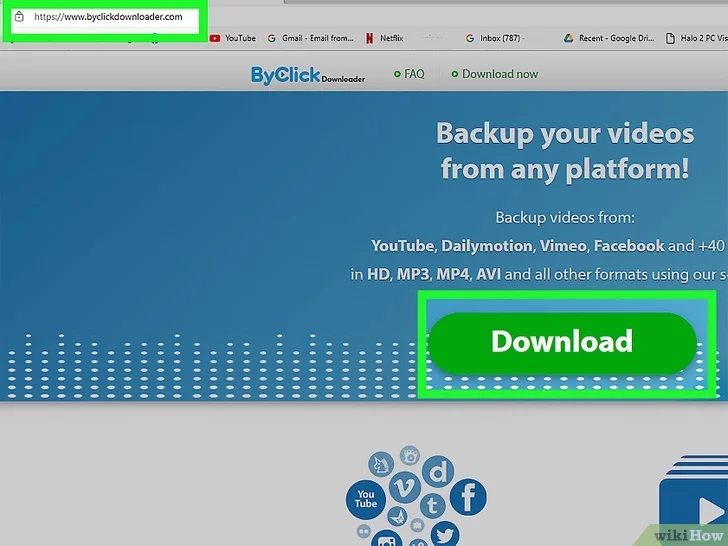Screen dimensions: 728x546
Task: Click the Vimeo v circle icon
Action: click(x=404, y=487)
